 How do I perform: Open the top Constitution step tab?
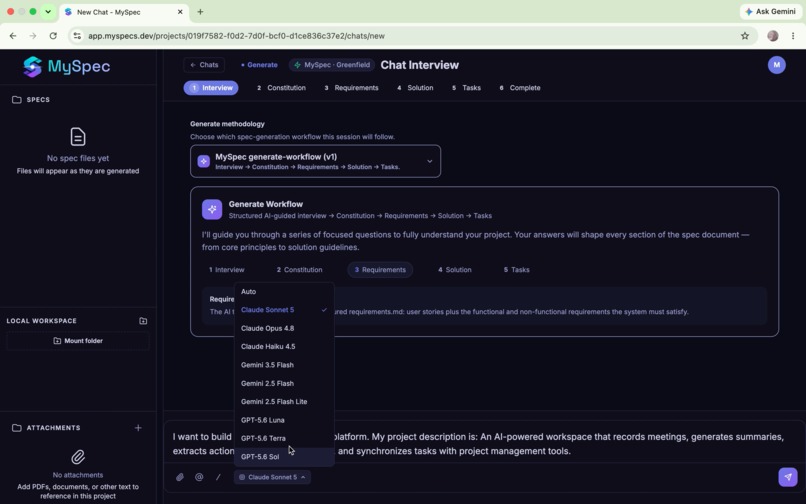click(x=281, y=88)
